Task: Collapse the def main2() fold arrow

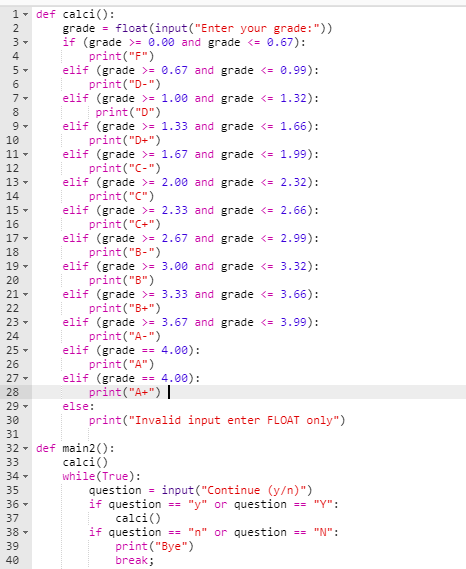Action: point(25,449)
